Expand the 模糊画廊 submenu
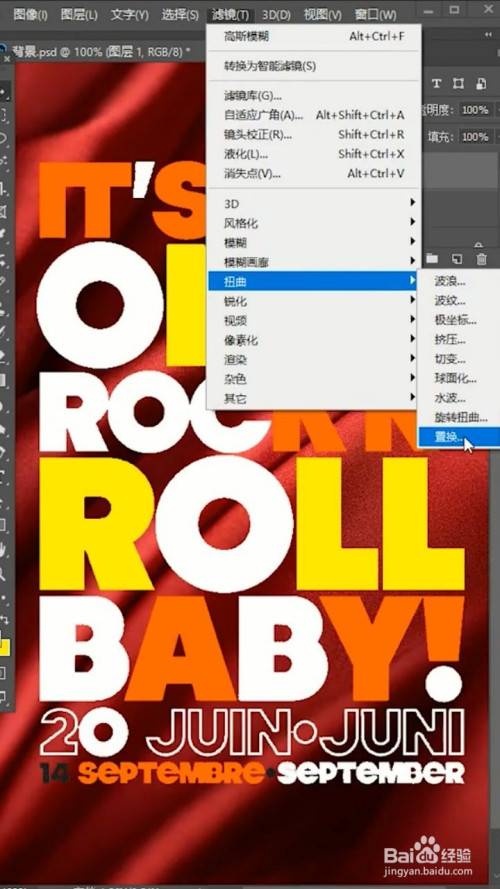The image size is (500, 889). [314, 262]
